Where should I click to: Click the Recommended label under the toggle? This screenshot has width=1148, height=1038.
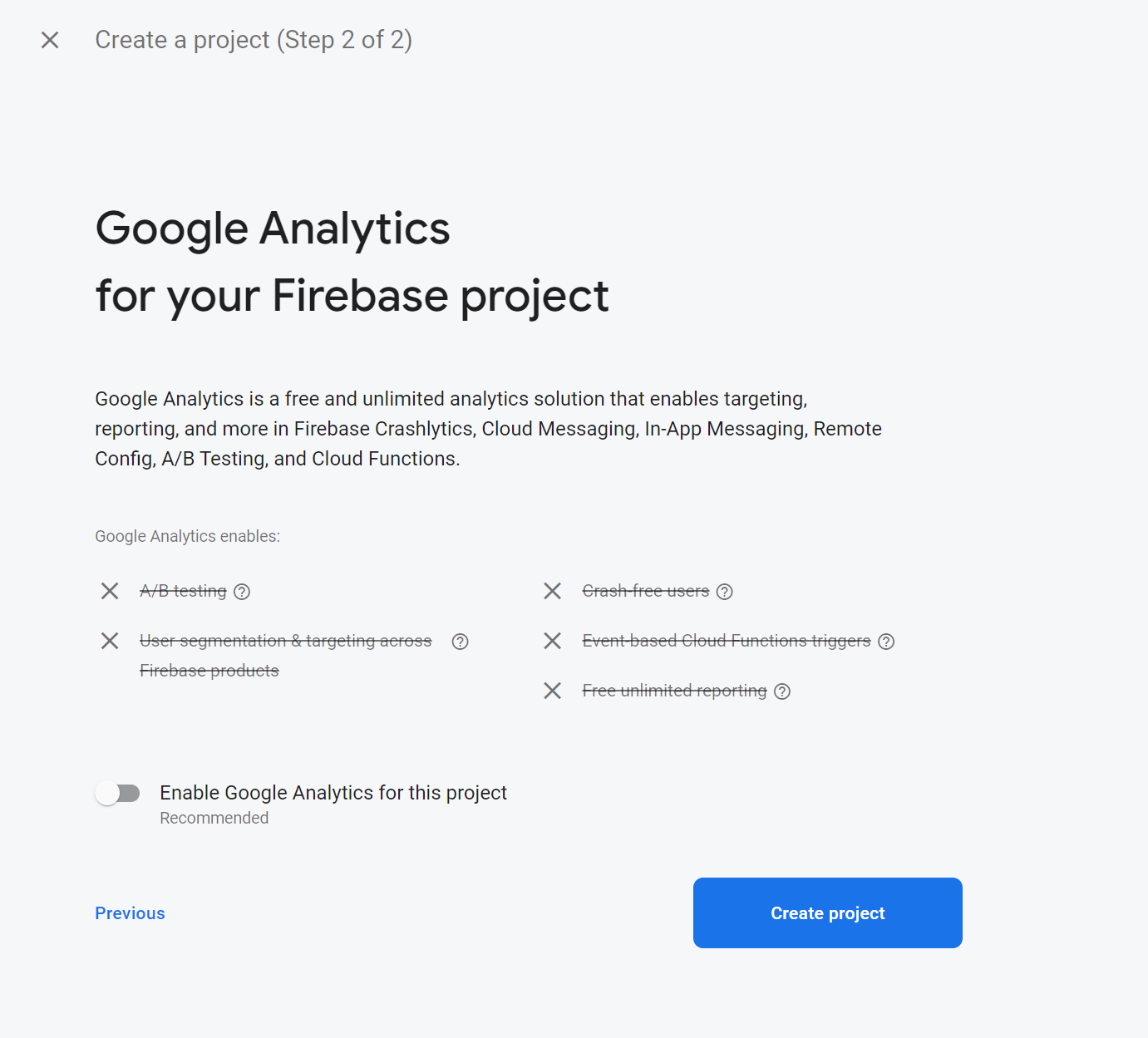[x=214, y=818]
